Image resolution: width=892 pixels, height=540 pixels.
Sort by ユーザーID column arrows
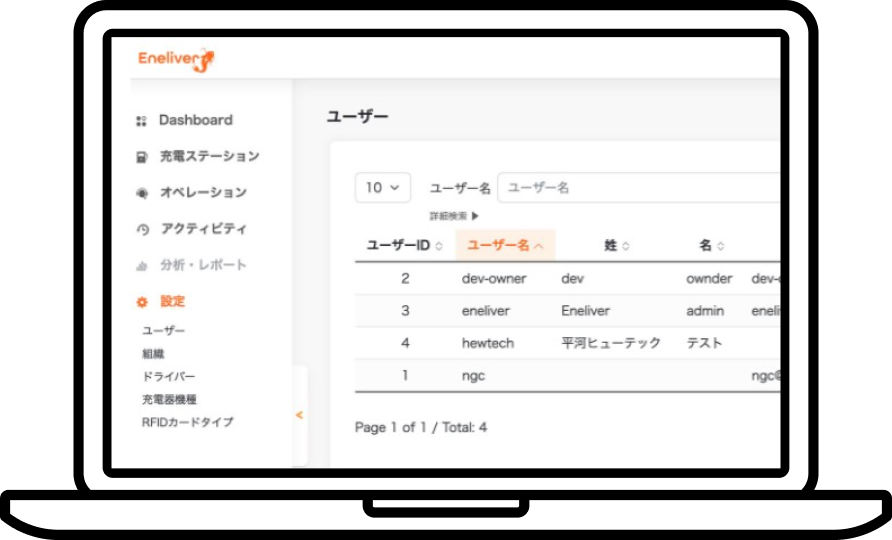(x=439, y=246)
